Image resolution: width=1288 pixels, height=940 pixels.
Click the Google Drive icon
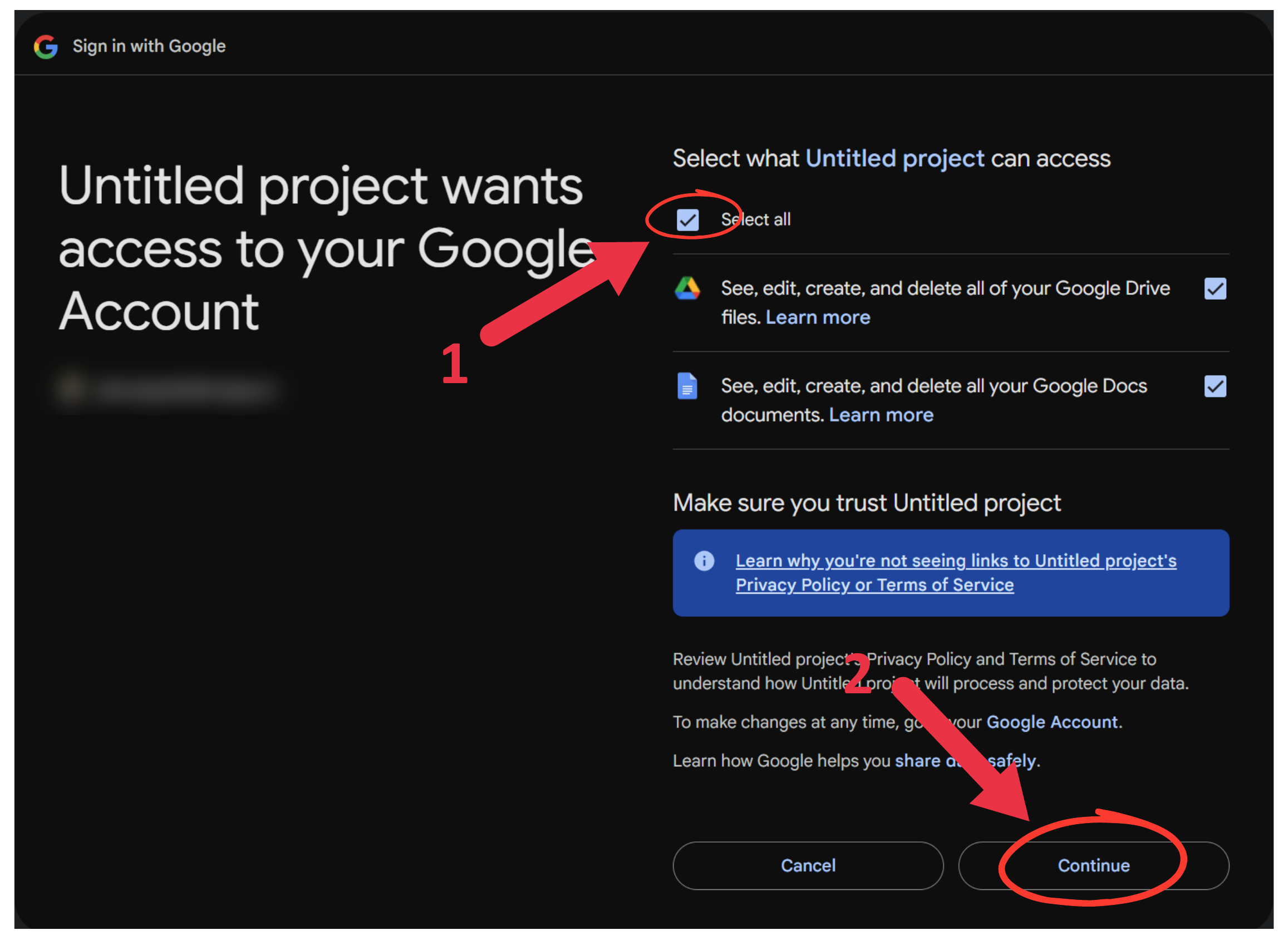(x=687, y=288)
